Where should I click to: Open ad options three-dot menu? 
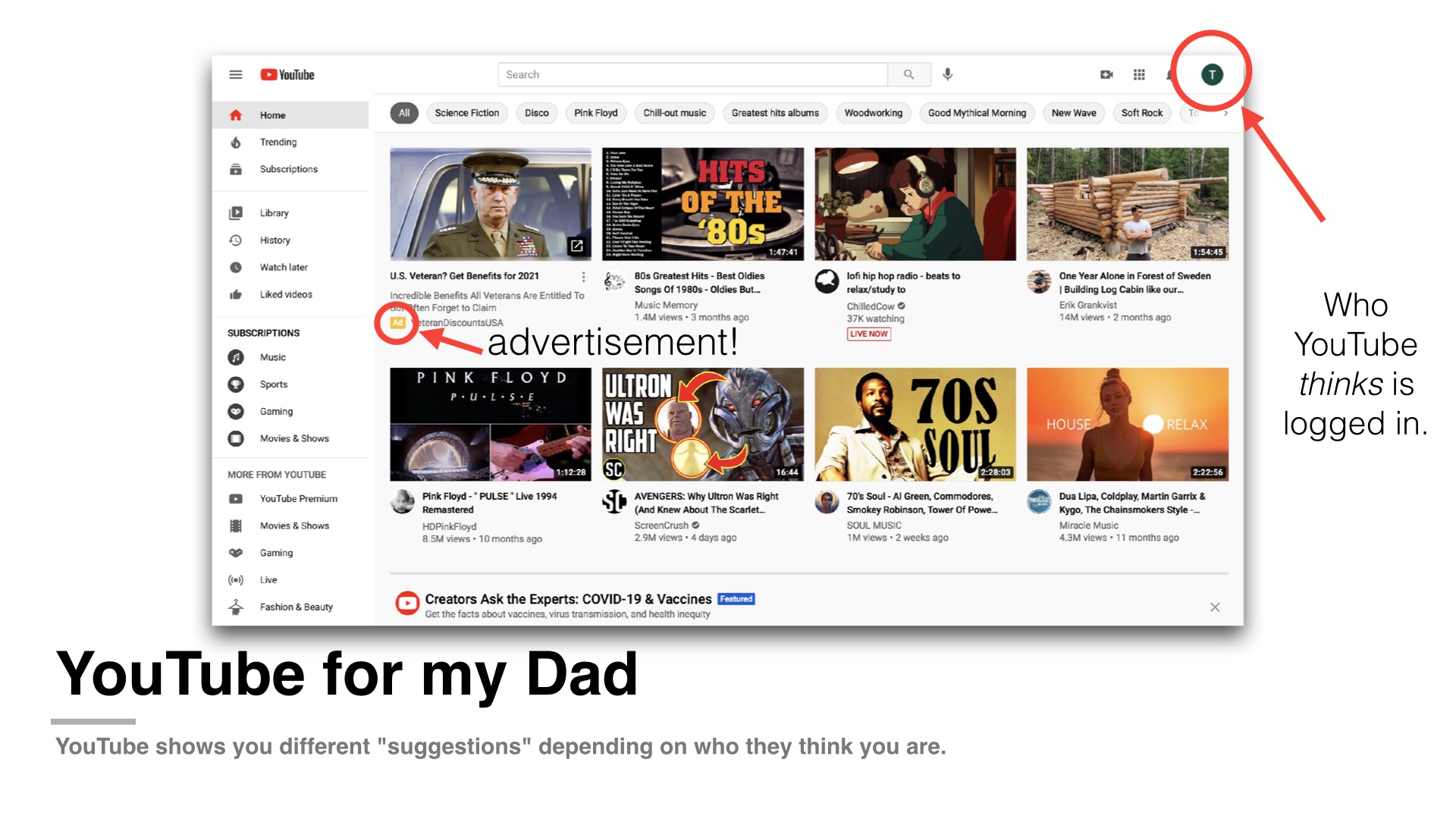[583, 277]
